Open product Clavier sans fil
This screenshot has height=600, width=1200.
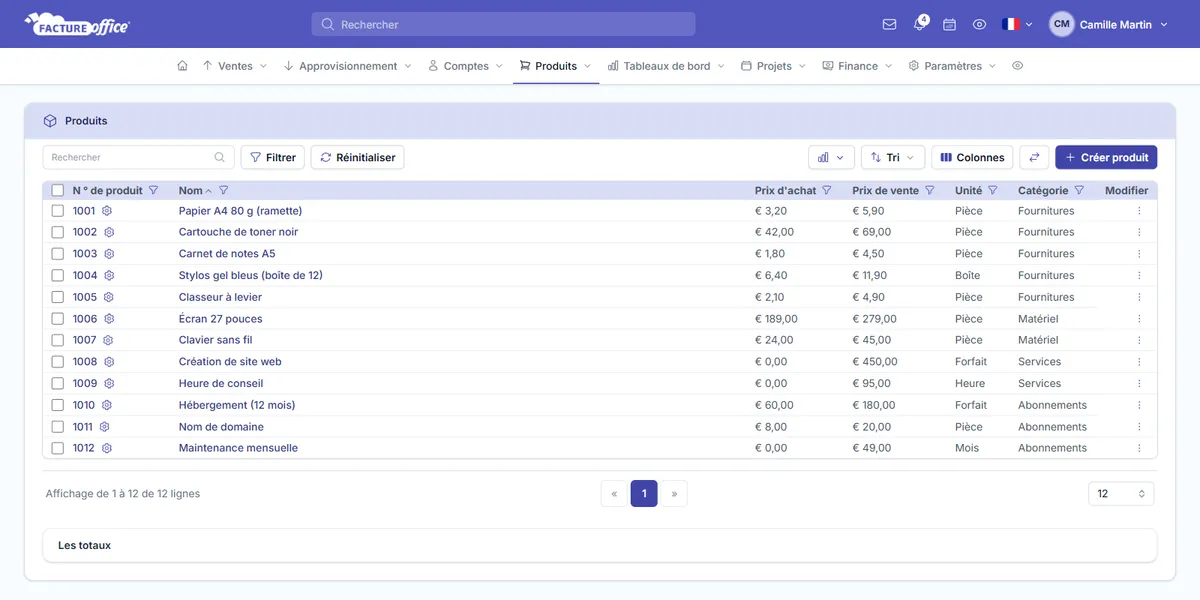pos(215,340)
